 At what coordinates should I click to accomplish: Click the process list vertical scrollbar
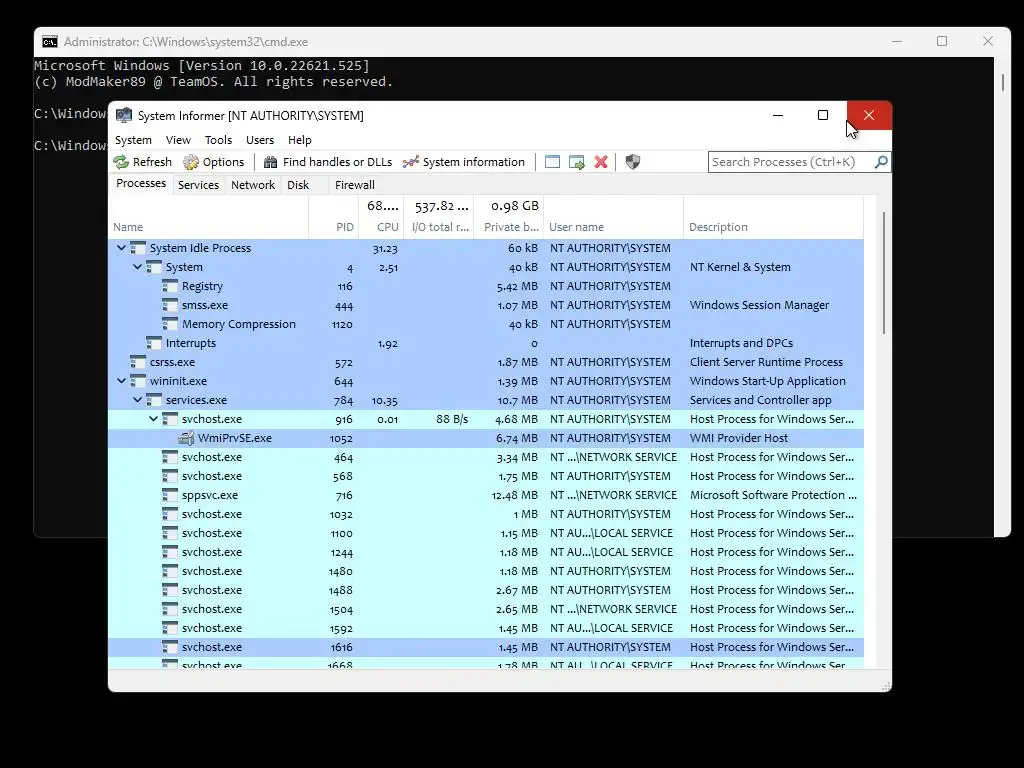pyautogui.click(x=884, y=273)
